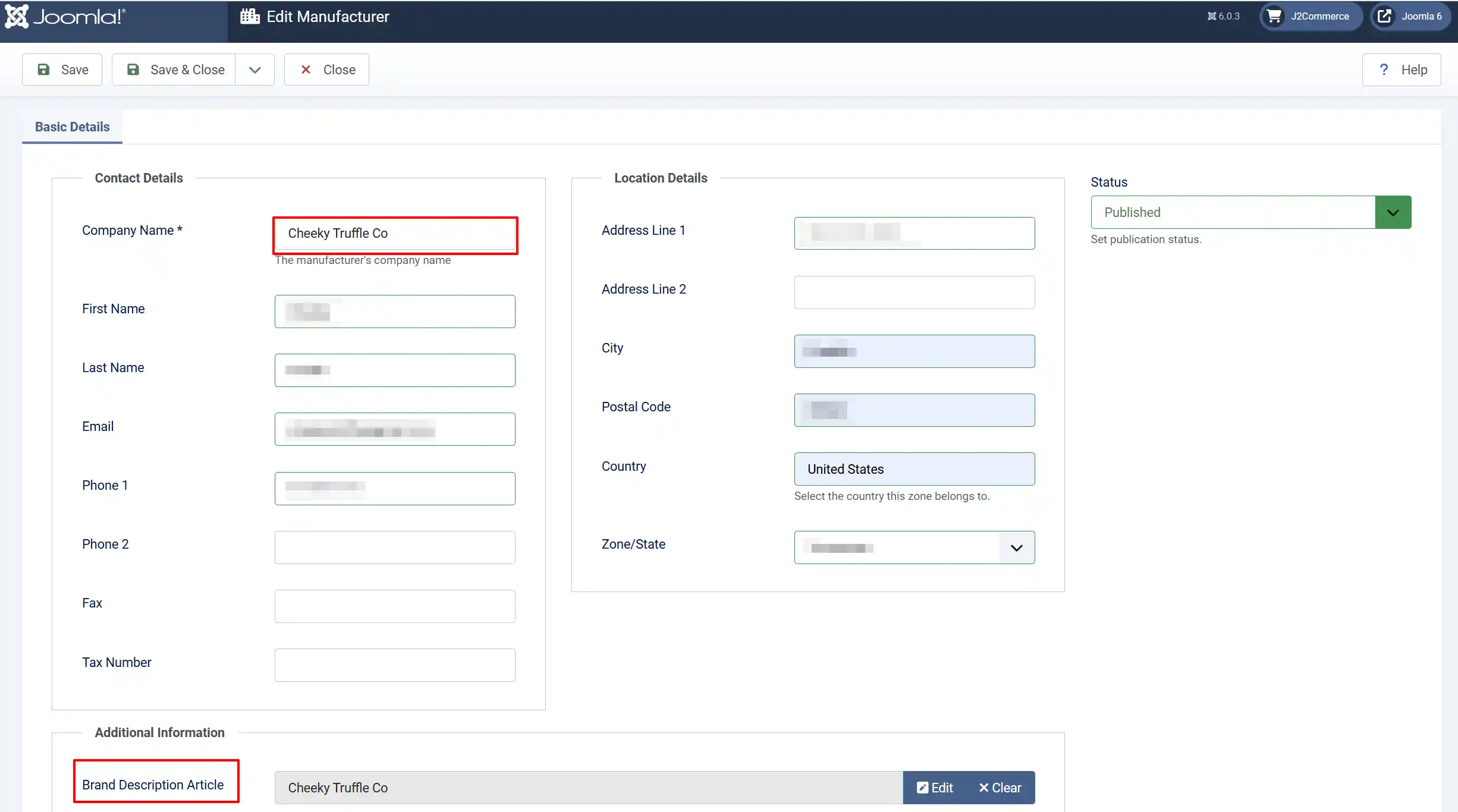Click the Location Details heading
Viewport: 1458px width, 812px height.
[x=661, y=178]
